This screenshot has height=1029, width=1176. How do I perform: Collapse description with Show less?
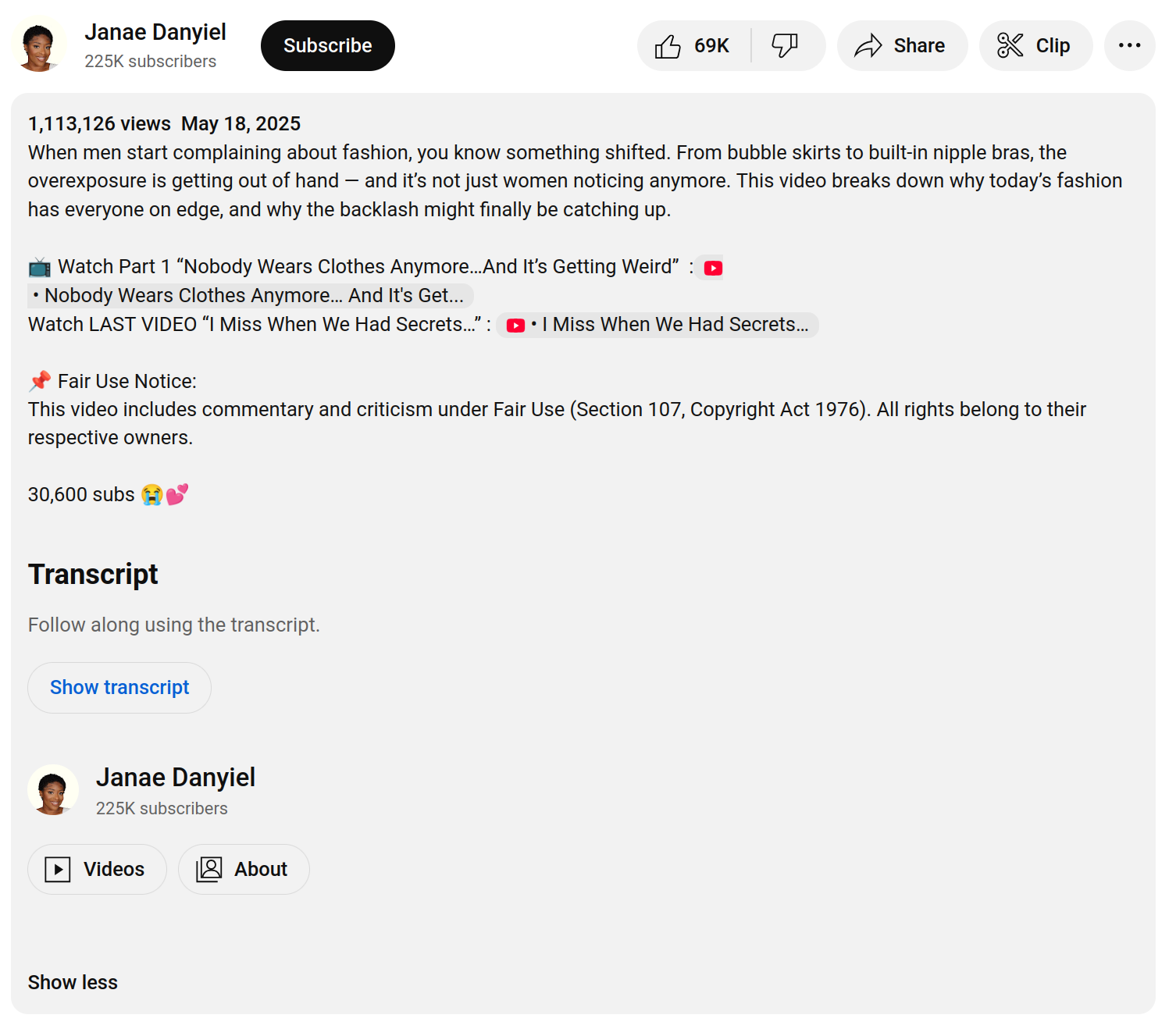(73, 982)
